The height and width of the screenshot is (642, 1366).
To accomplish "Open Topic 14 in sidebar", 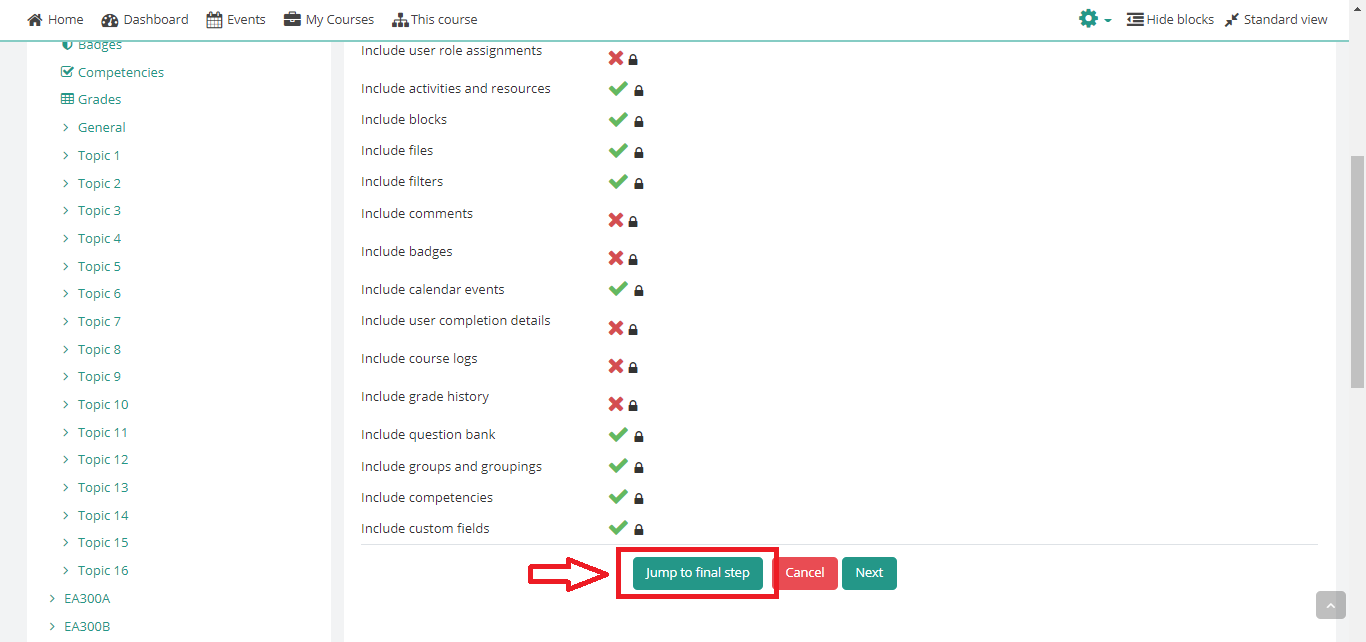I will [103, 515].
